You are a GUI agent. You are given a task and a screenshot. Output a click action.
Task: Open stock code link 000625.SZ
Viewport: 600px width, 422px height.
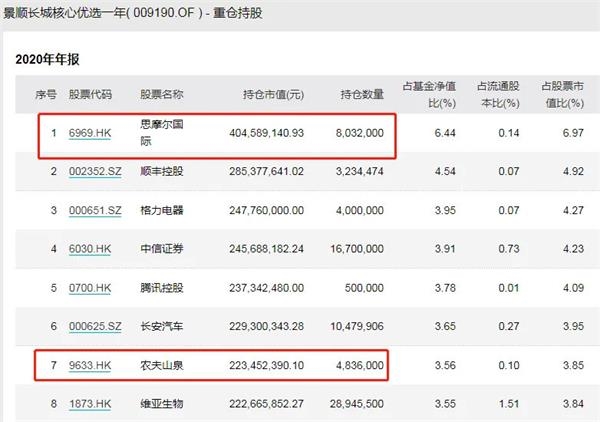pyautogui.click(x=95, y=326)
